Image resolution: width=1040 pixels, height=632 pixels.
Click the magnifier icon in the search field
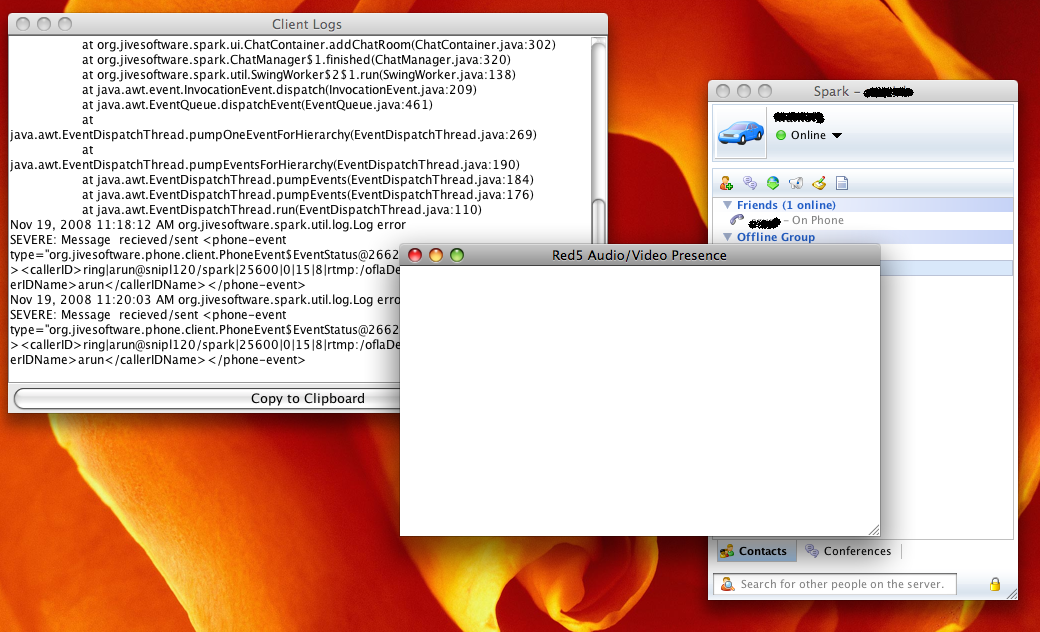coord(728,584)
